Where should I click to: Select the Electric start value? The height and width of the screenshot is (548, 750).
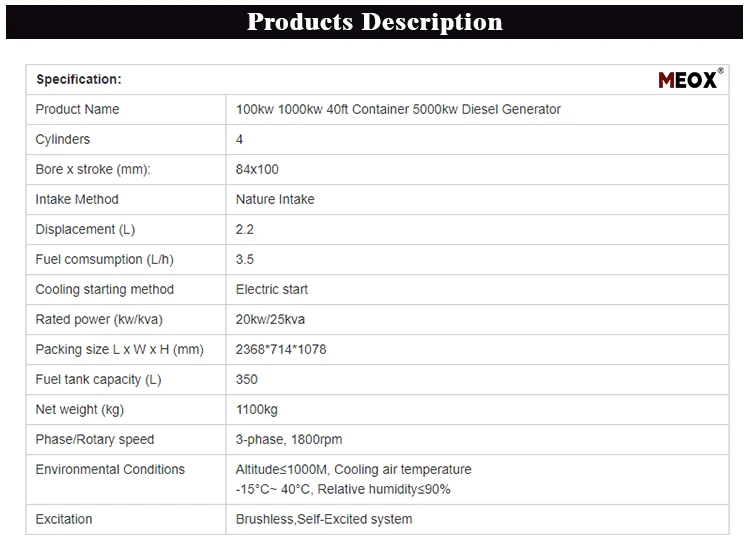point(272,289)
